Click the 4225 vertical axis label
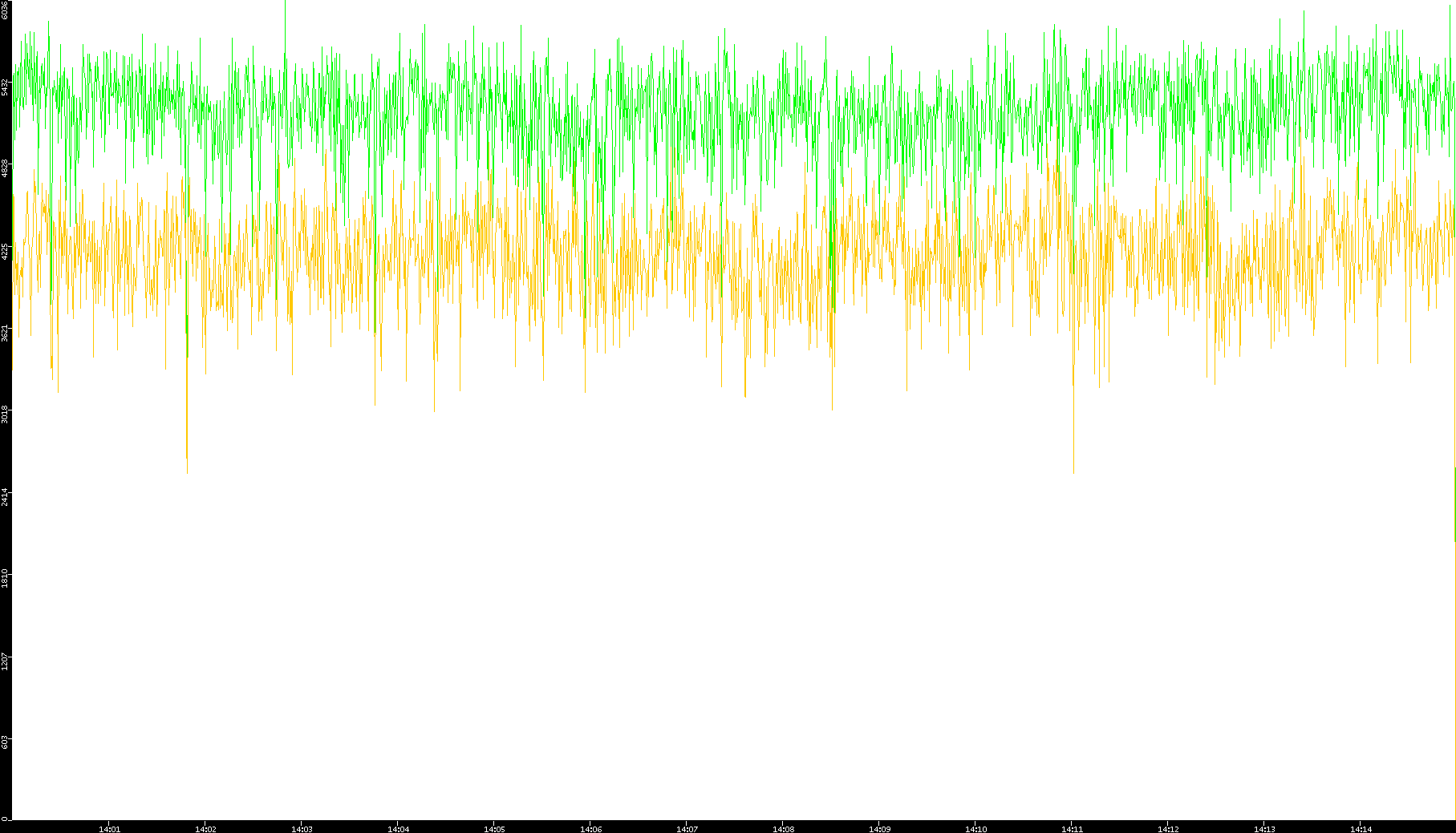Image resolution: width=1456 pixels, height=833 pixels. coord(5,251)
